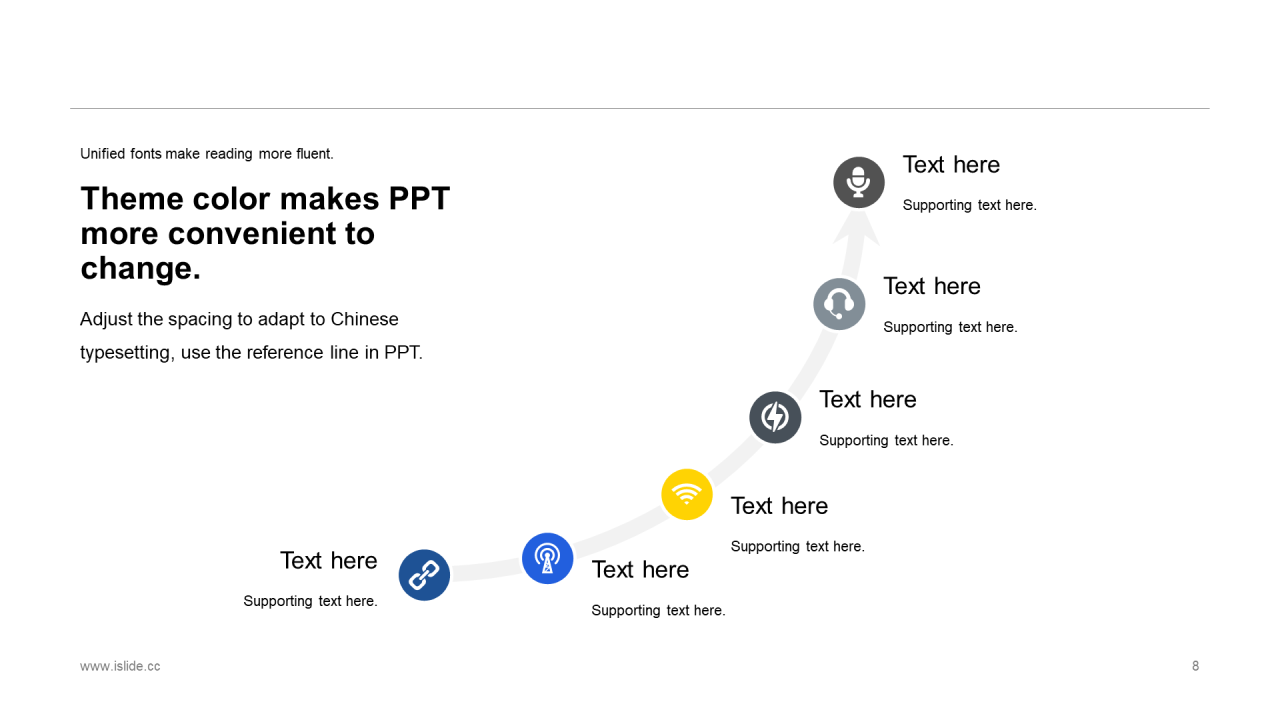The image size is (1280, 720).
Task: Click the "Adjust the spacing" paragraph text
Action: pos(252,336)
